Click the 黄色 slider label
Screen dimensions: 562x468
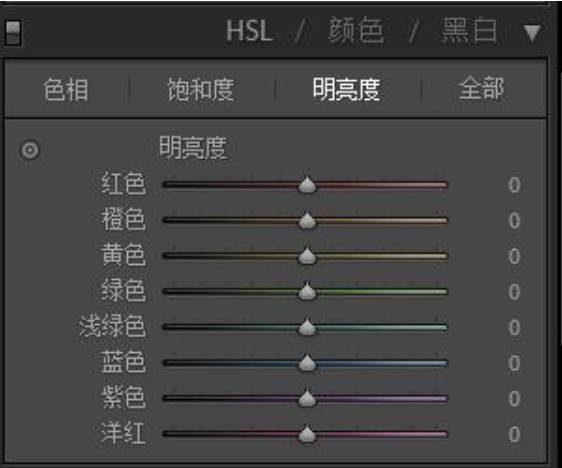tap(124, 254)
